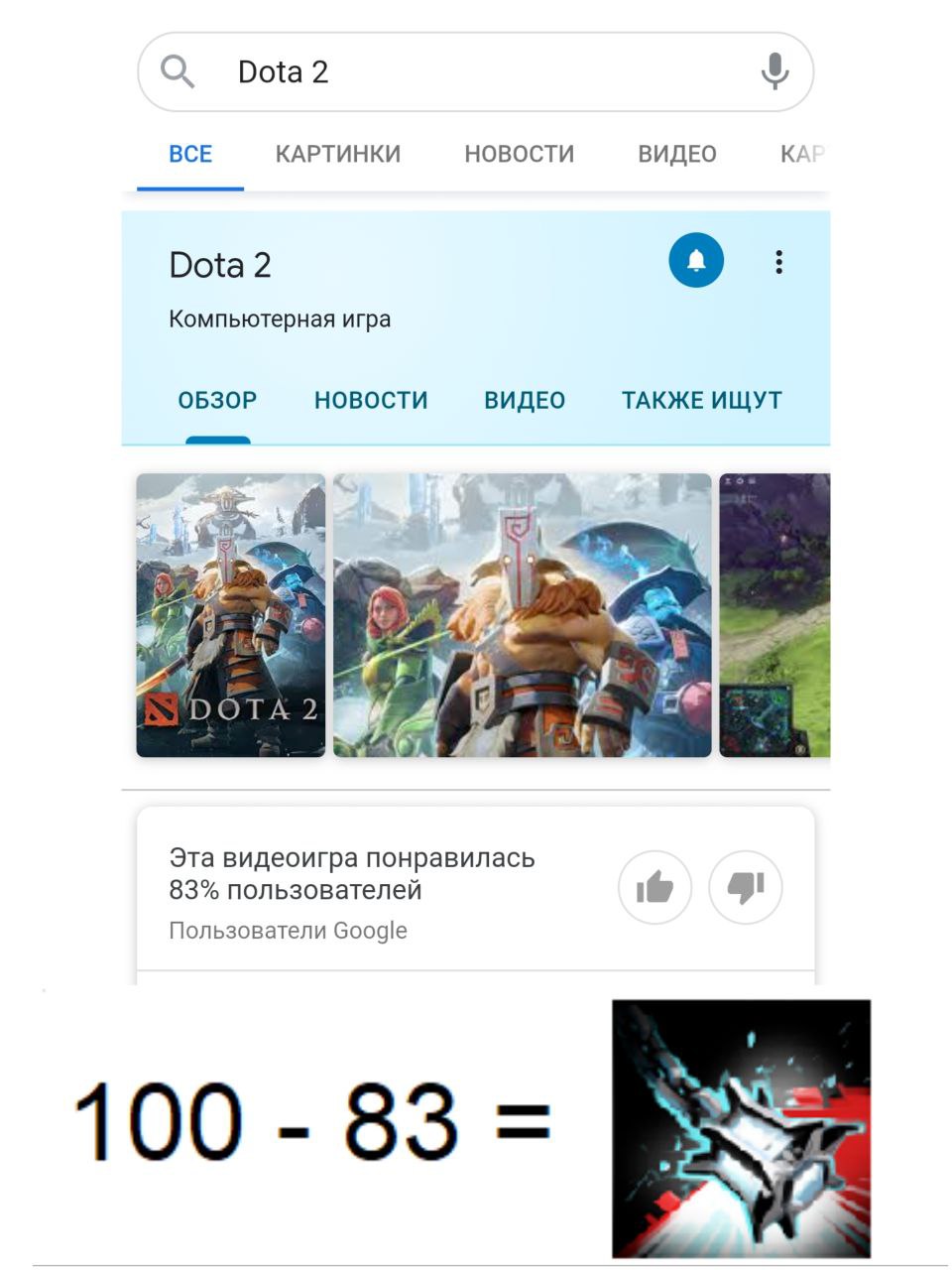Select НОВОСТИ tab in Dota 2 panel
This screenshot has height=1270, width=952.
(x=371, y=401)
